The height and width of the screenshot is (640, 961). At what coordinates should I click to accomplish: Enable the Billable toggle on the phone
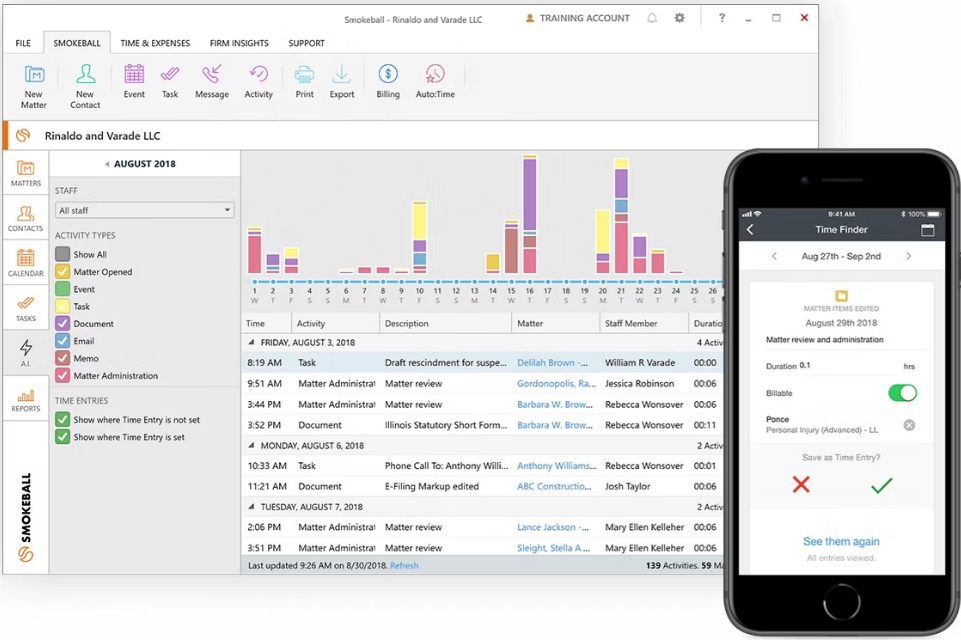click(901, 393)
